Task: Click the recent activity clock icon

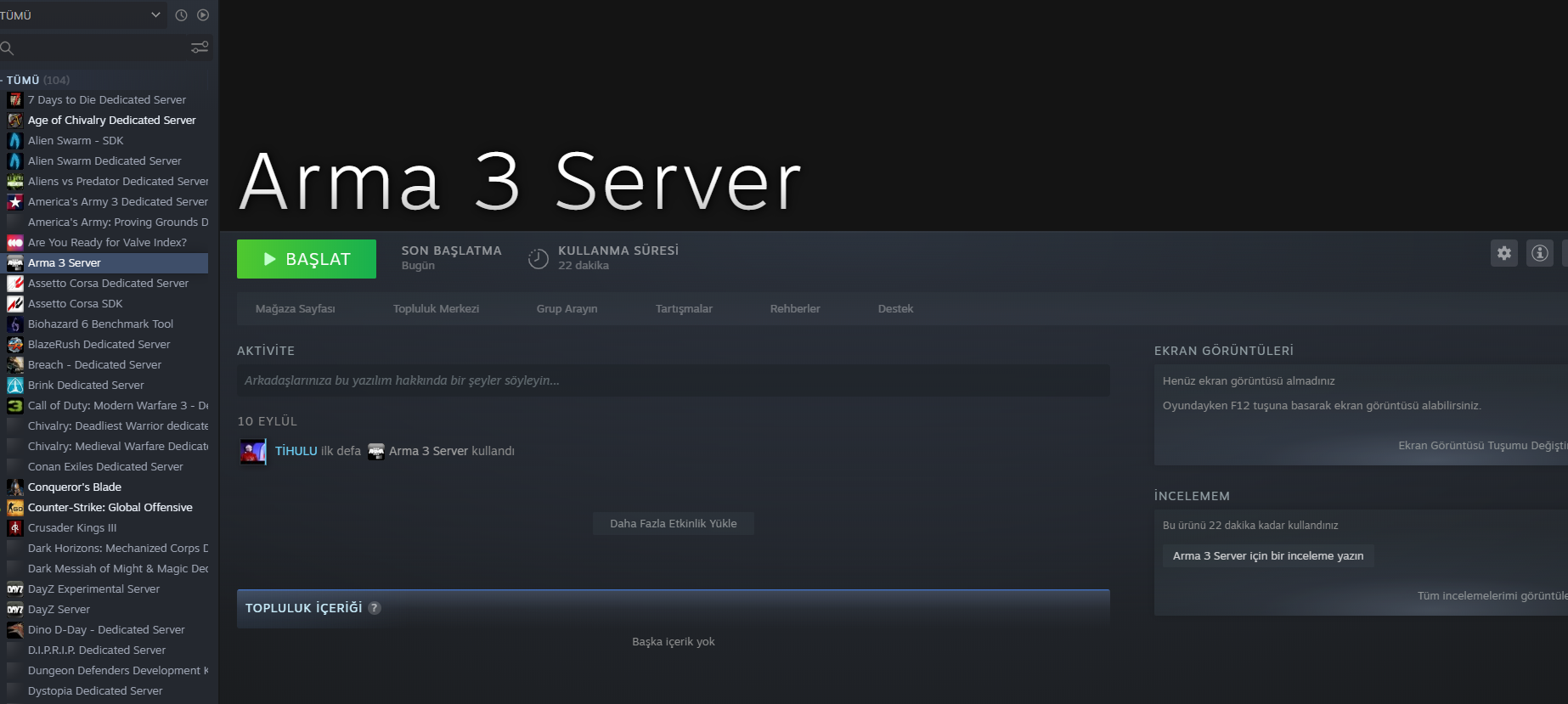Action: [x=181, y=15]
